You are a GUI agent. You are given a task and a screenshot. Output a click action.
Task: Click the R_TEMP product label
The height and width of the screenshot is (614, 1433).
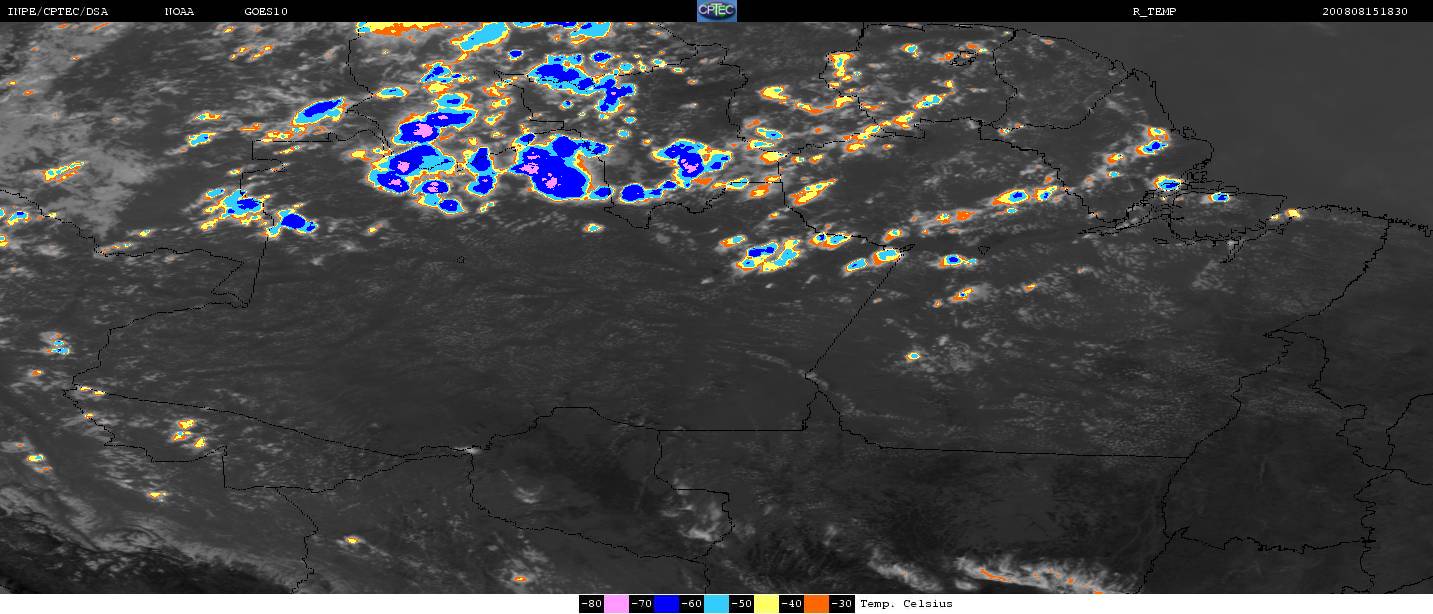pos(1152,10)
